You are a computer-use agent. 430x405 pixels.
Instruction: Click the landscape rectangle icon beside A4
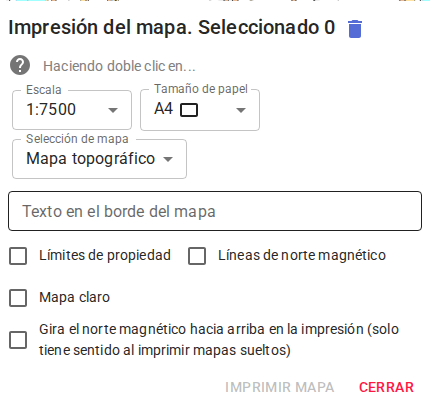189,110
